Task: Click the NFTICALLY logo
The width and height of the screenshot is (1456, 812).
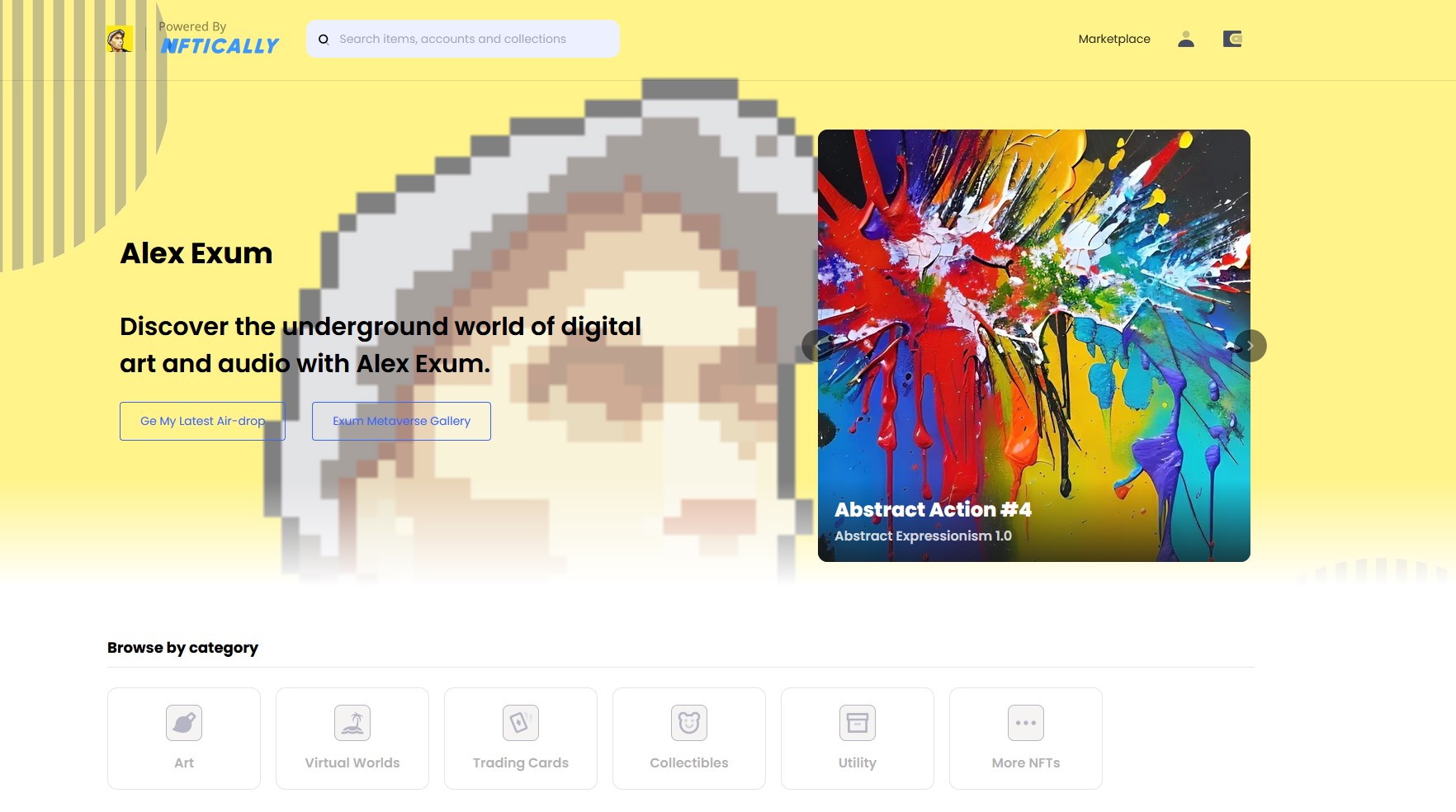Action: point(220,46)
